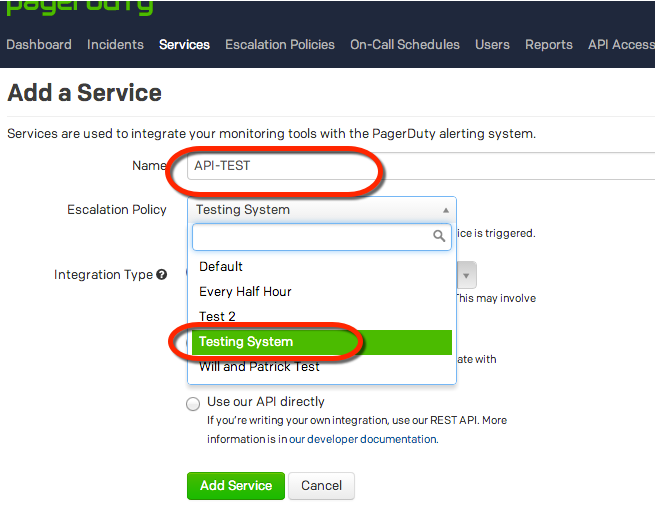Open Escalation Policies in the navigation bar
Screen dimensions: 656x518
(279, 45)
